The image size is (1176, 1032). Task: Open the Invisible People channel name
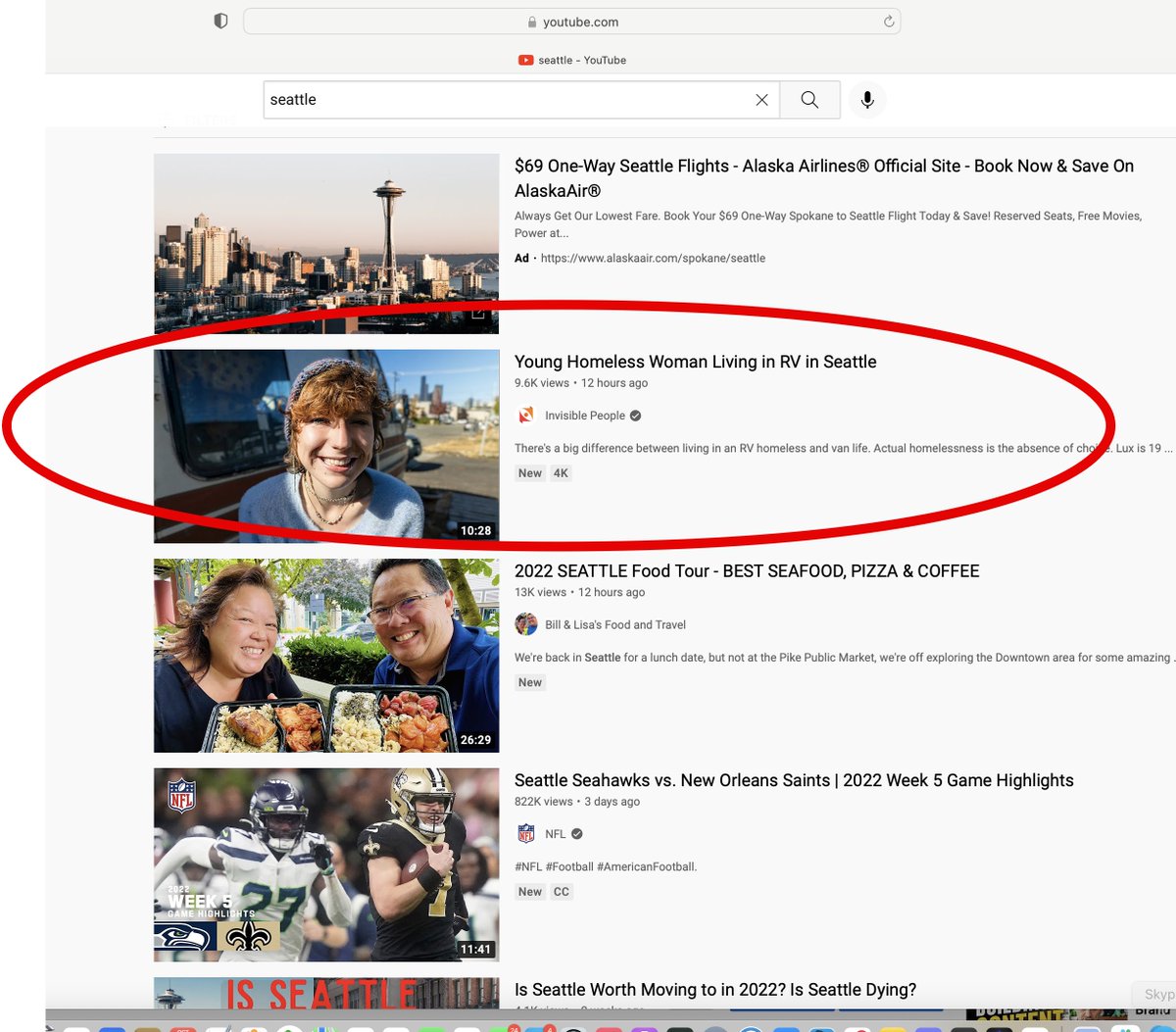pos(585,416)
